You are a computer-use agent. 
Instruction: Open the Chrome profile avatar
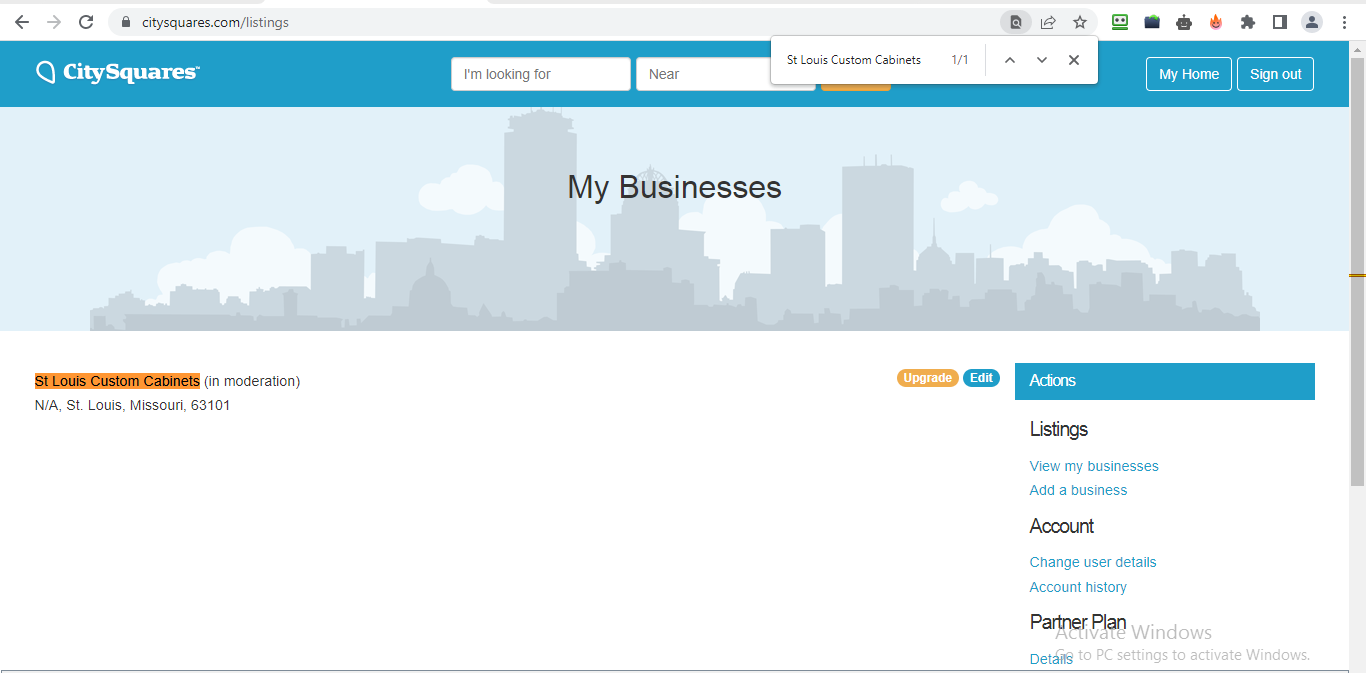coord(1312,22)
